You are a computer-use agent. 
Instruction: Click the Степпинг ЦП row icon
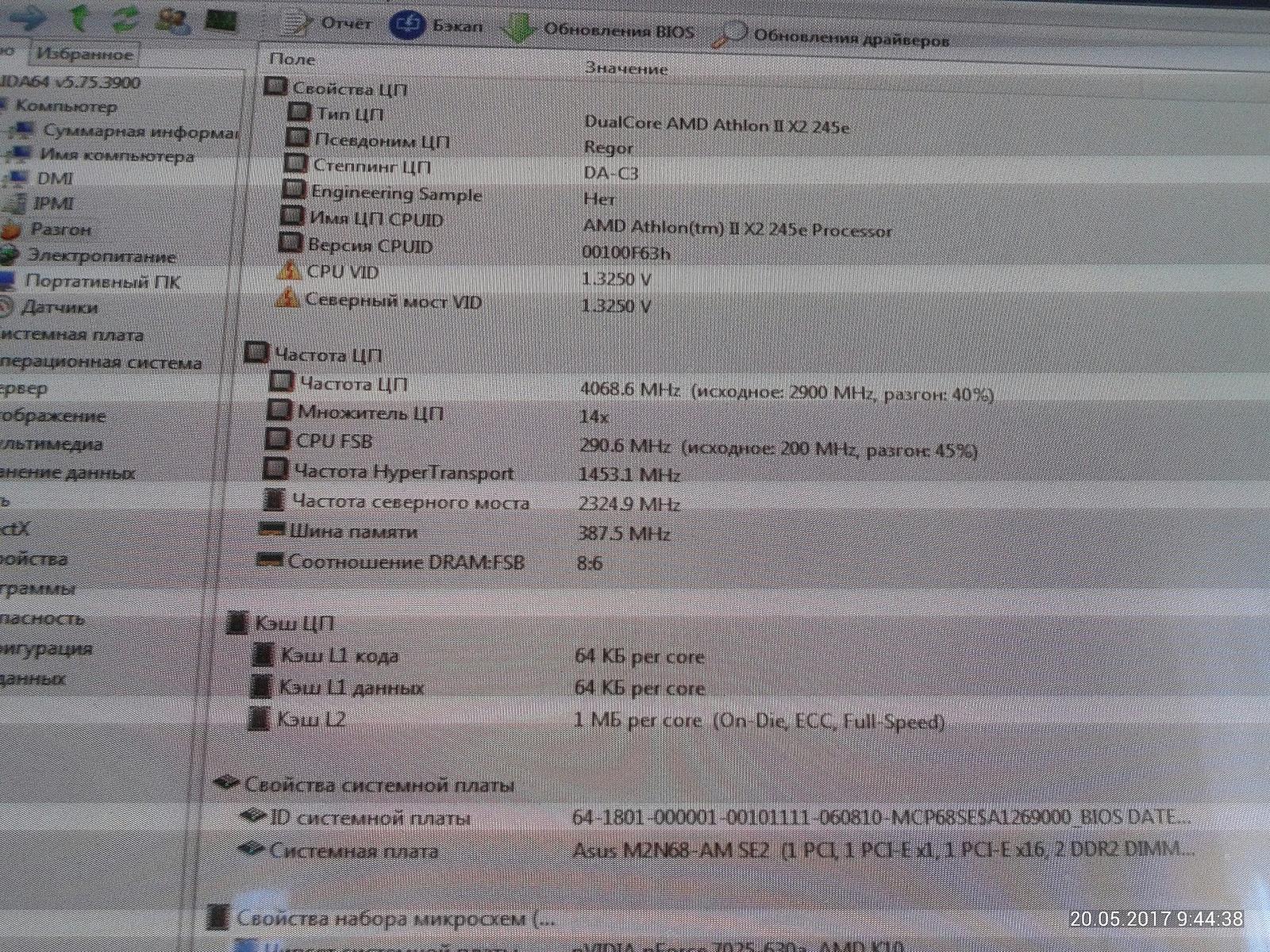pos(295,164)
